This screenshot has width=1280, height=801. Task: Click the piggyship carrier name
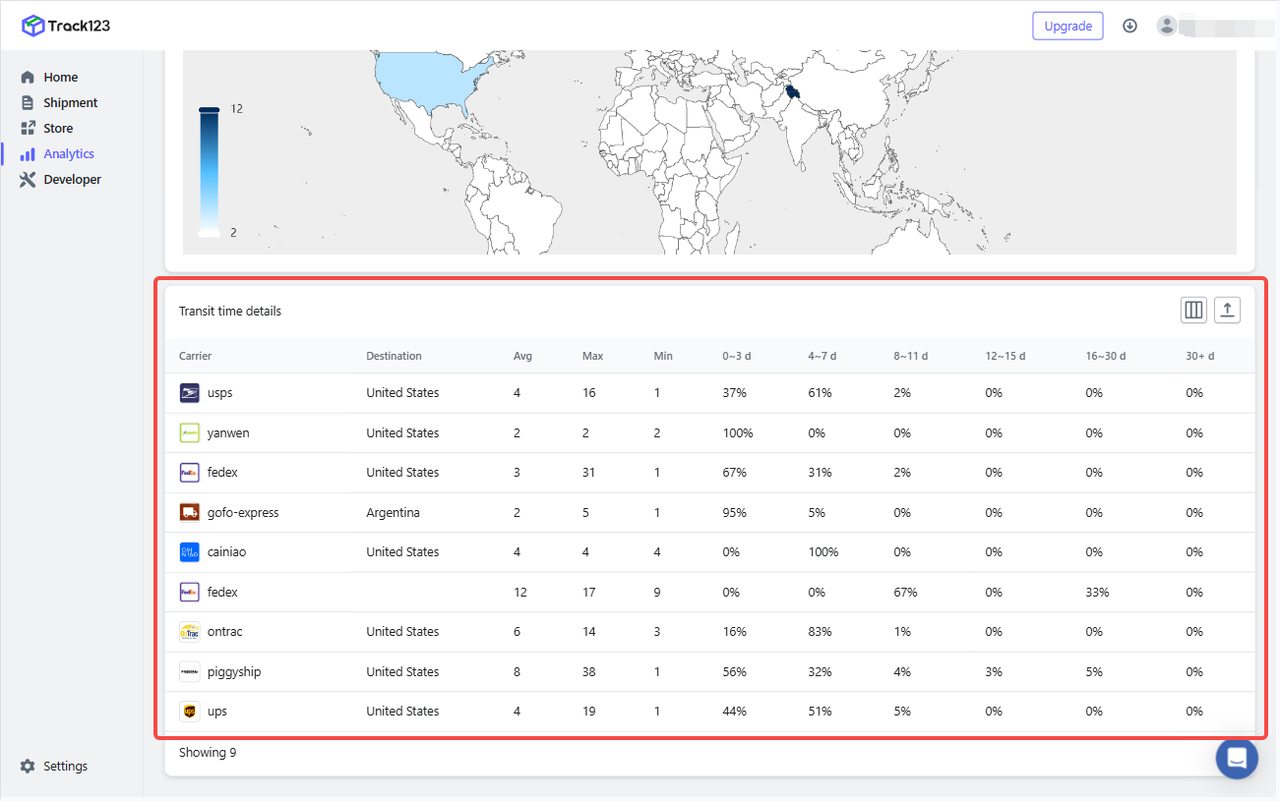234,672
